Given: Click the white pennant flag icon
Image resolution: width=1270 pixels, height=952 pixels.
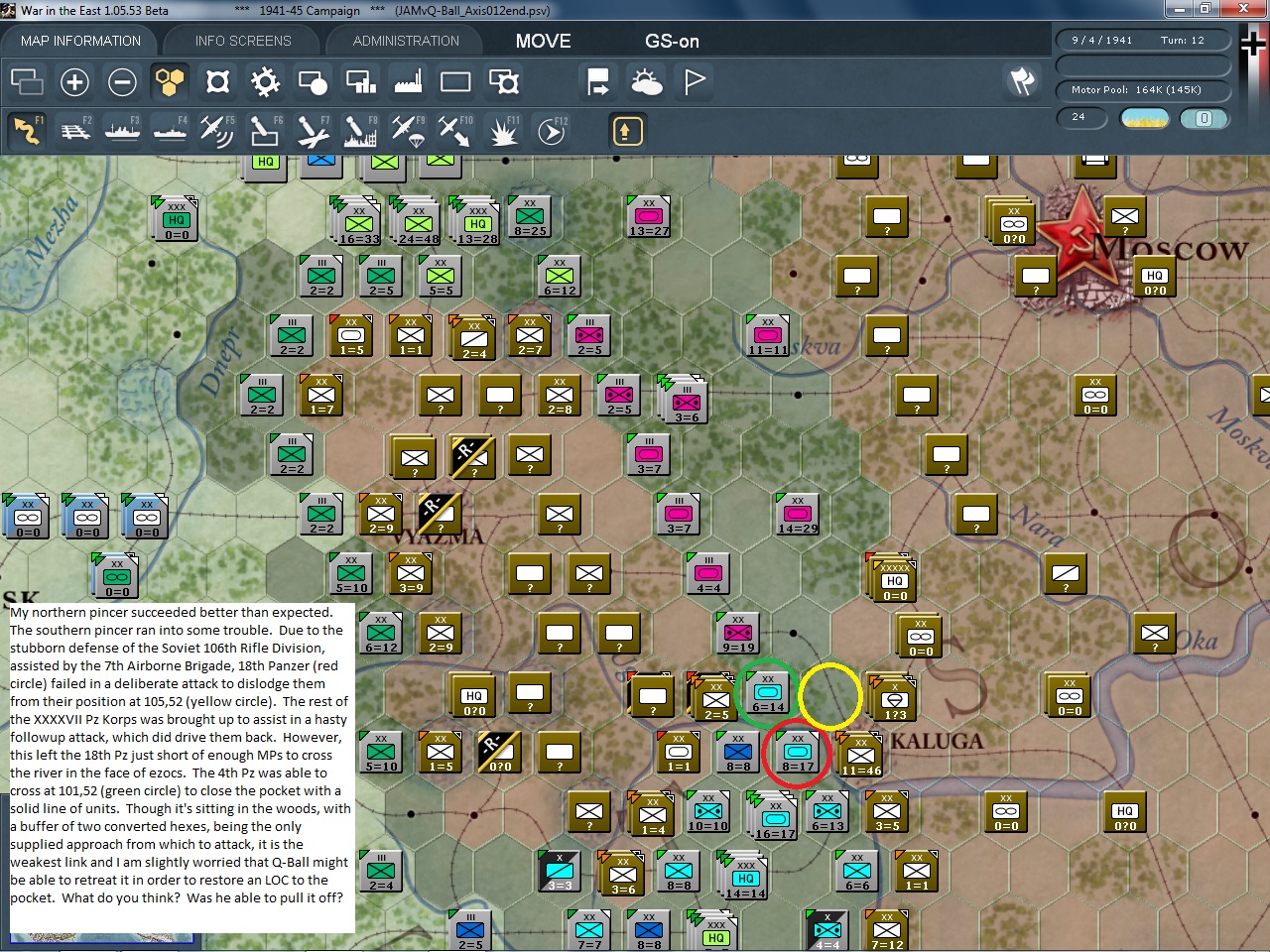Looking at the screenshot, I should 695,81.
